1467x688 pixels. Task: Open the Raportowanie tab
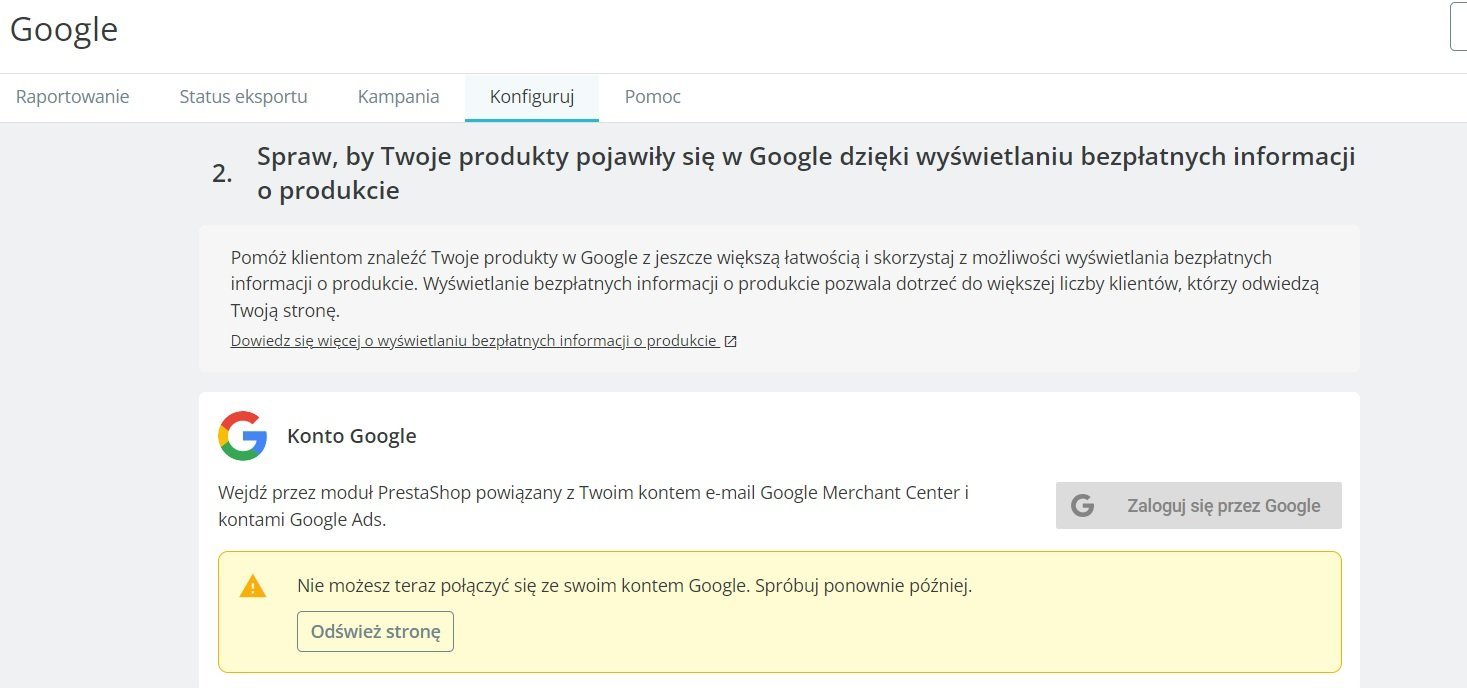coord(73,97)
